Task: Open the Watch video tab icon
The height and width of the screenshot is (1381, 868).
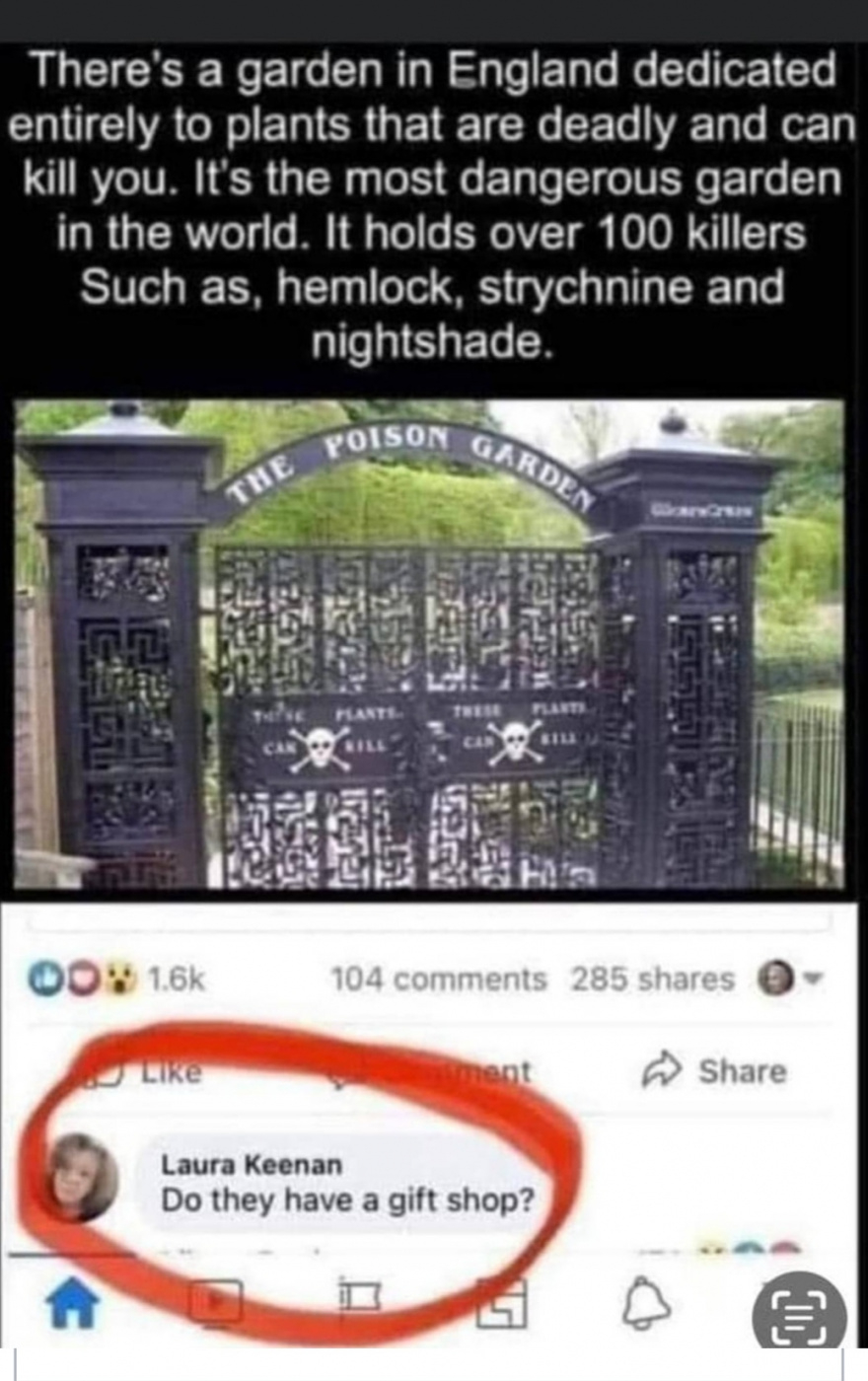Action: pyautogui.click(x=216, y=1302)
